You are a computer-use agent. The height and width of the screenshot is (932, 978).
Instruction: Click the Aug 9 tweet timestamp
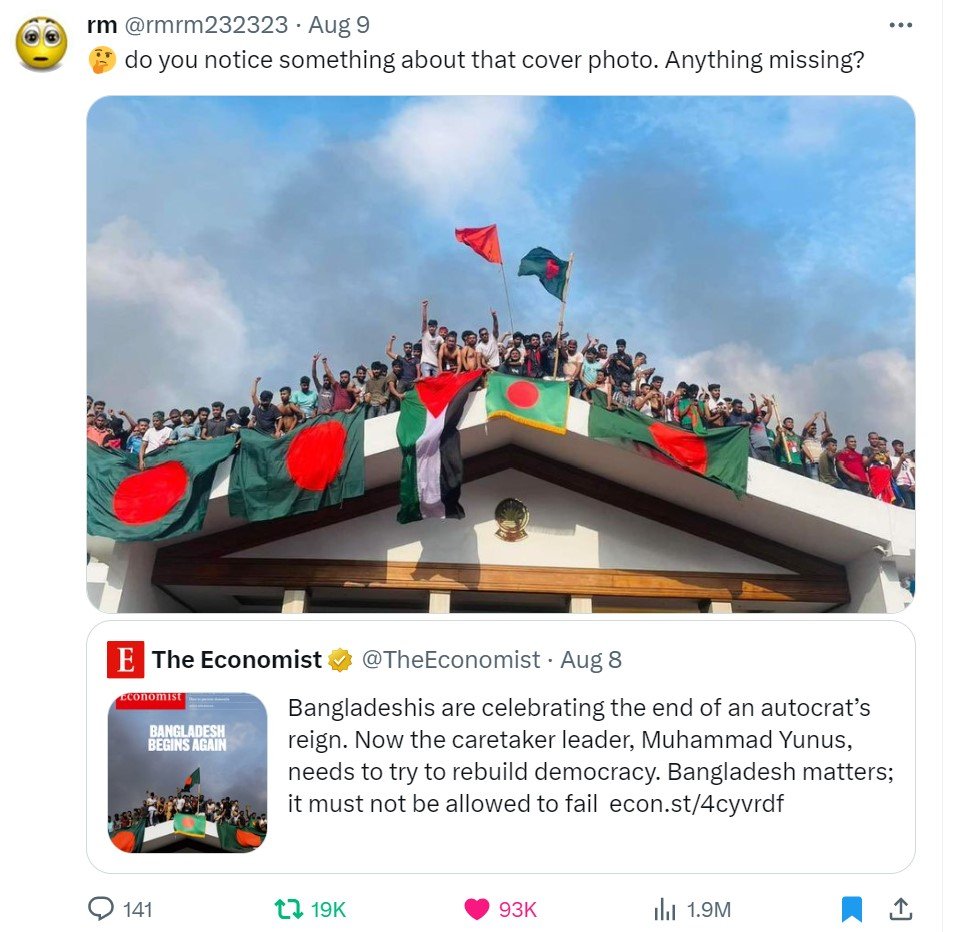point(339,25)
